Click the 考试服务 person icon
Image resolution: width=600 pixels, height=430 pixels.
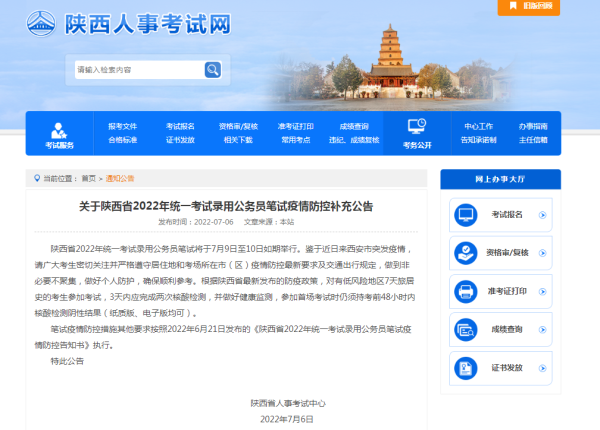59,129
